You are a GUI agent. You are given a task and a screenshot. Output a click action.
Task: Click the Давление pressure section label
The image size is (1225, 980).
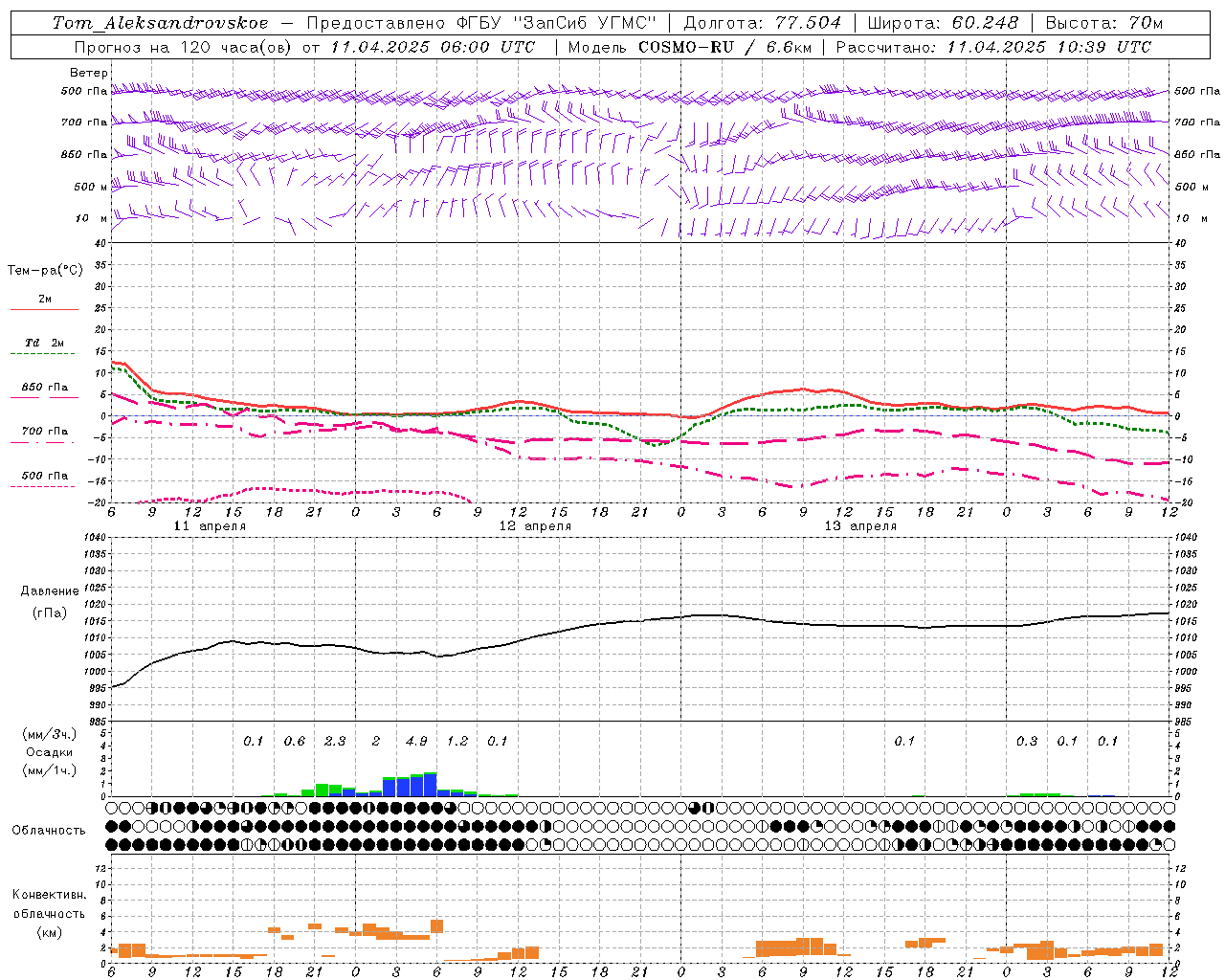50,591
